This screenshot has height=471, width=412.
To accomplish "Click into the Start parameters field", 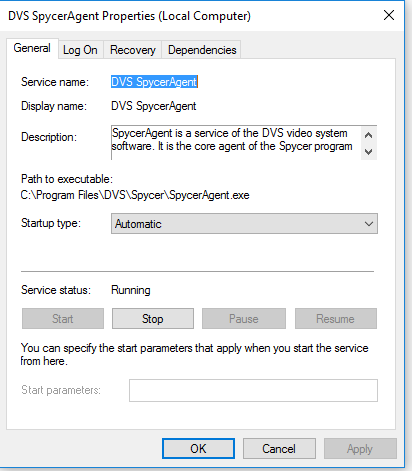I will point(253,390).
